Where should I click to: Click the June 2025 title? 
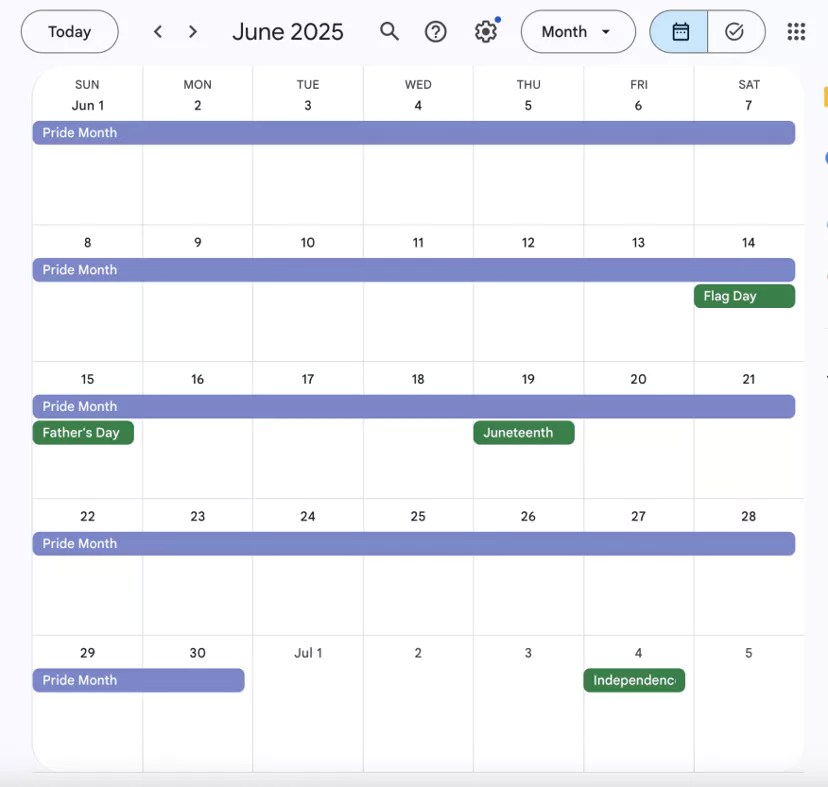pos(287,32)
